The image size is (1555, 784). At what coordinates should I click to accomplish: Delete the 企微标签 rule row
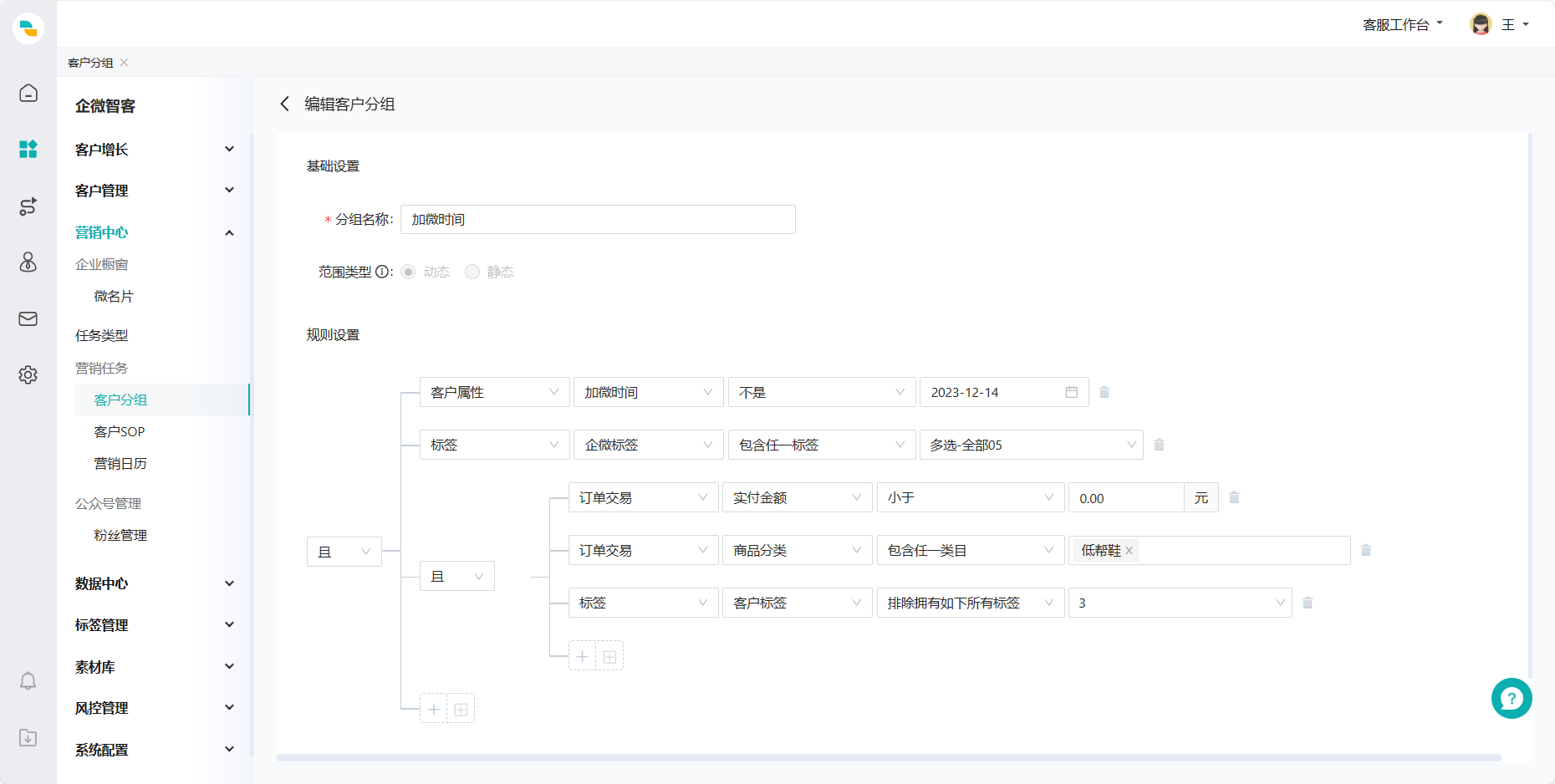tap(1159, 445)
